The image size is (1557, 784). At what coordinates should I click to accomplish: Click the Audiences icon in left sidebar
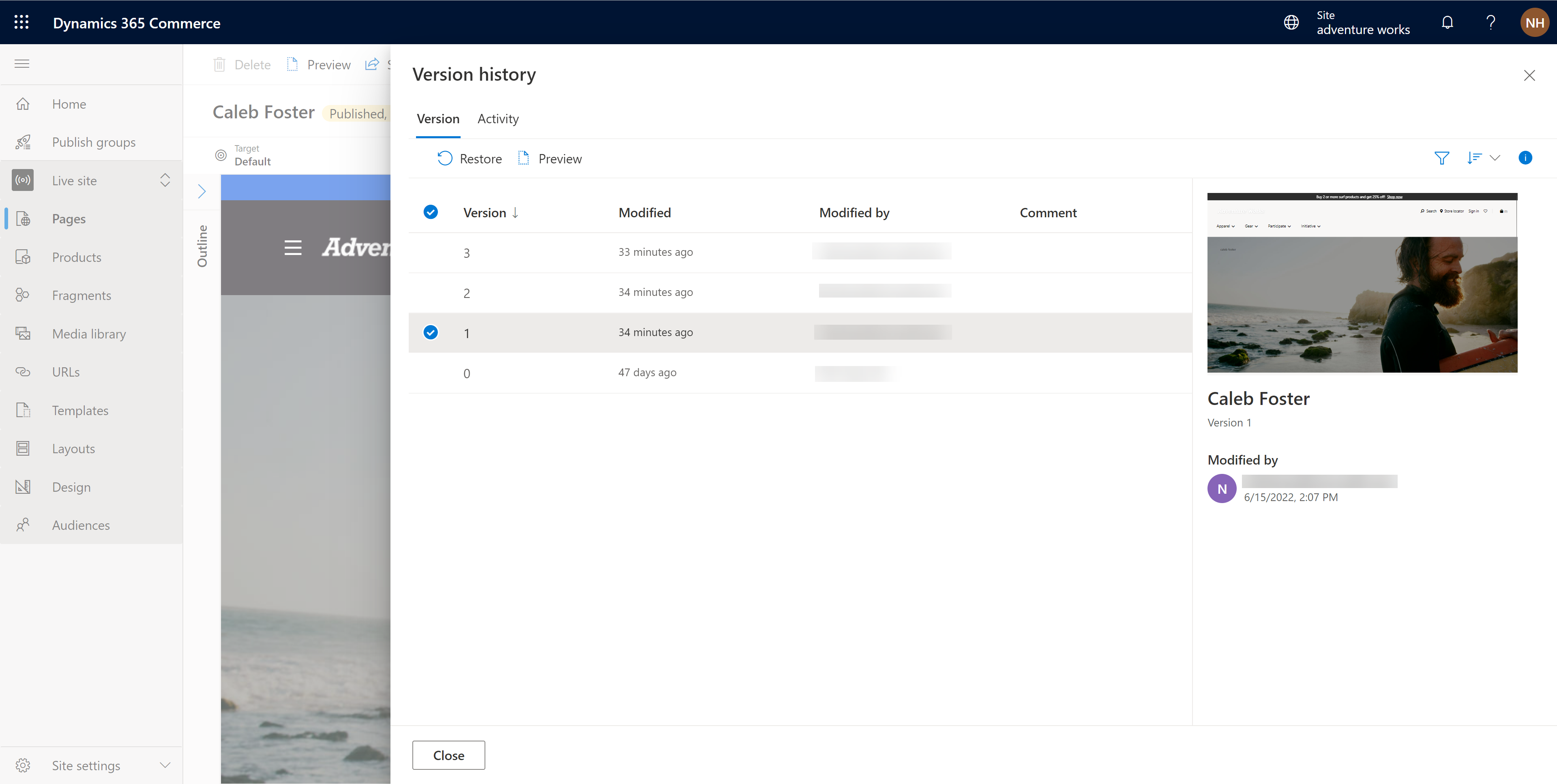coord(24,525)
